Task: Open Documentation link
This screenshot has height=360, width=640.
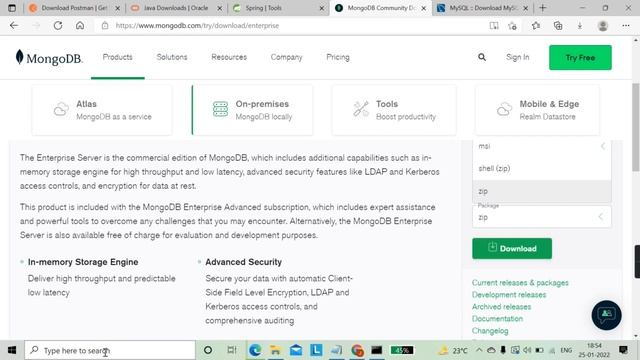Action: point(497,318)
